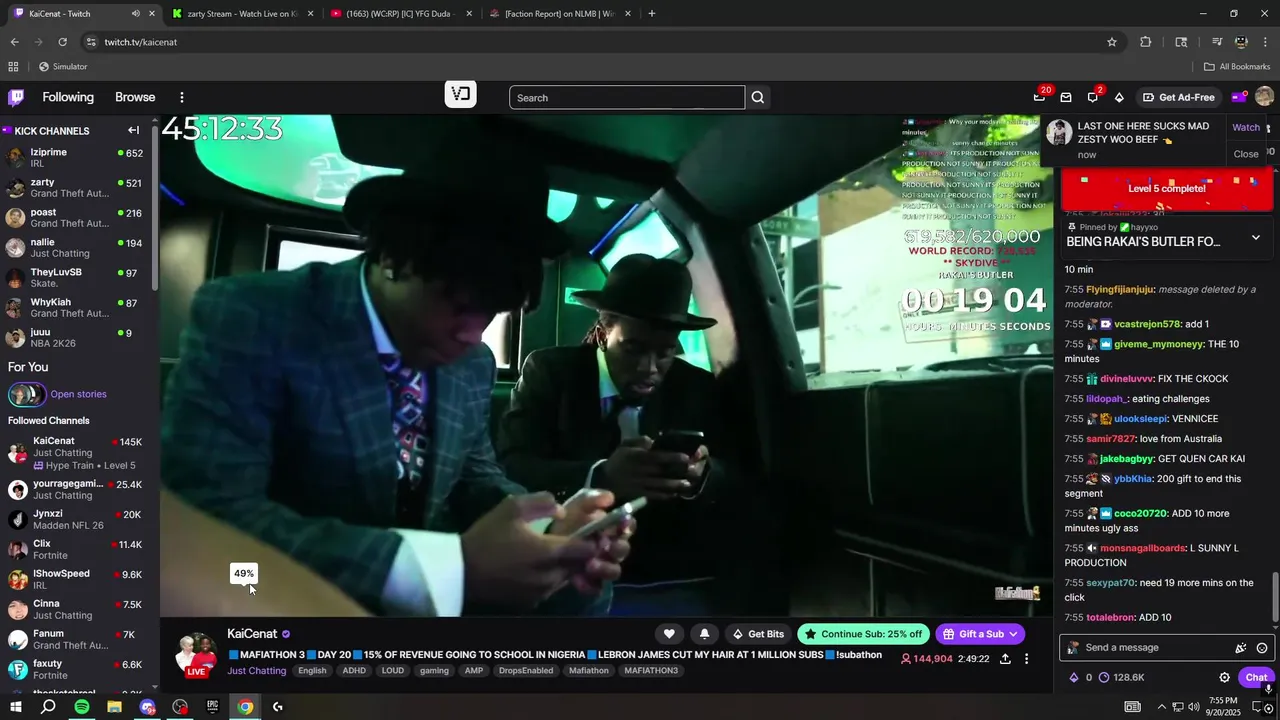1280x720 pixels.
Task: Go to the Browse page
Action: pos(135,97)
